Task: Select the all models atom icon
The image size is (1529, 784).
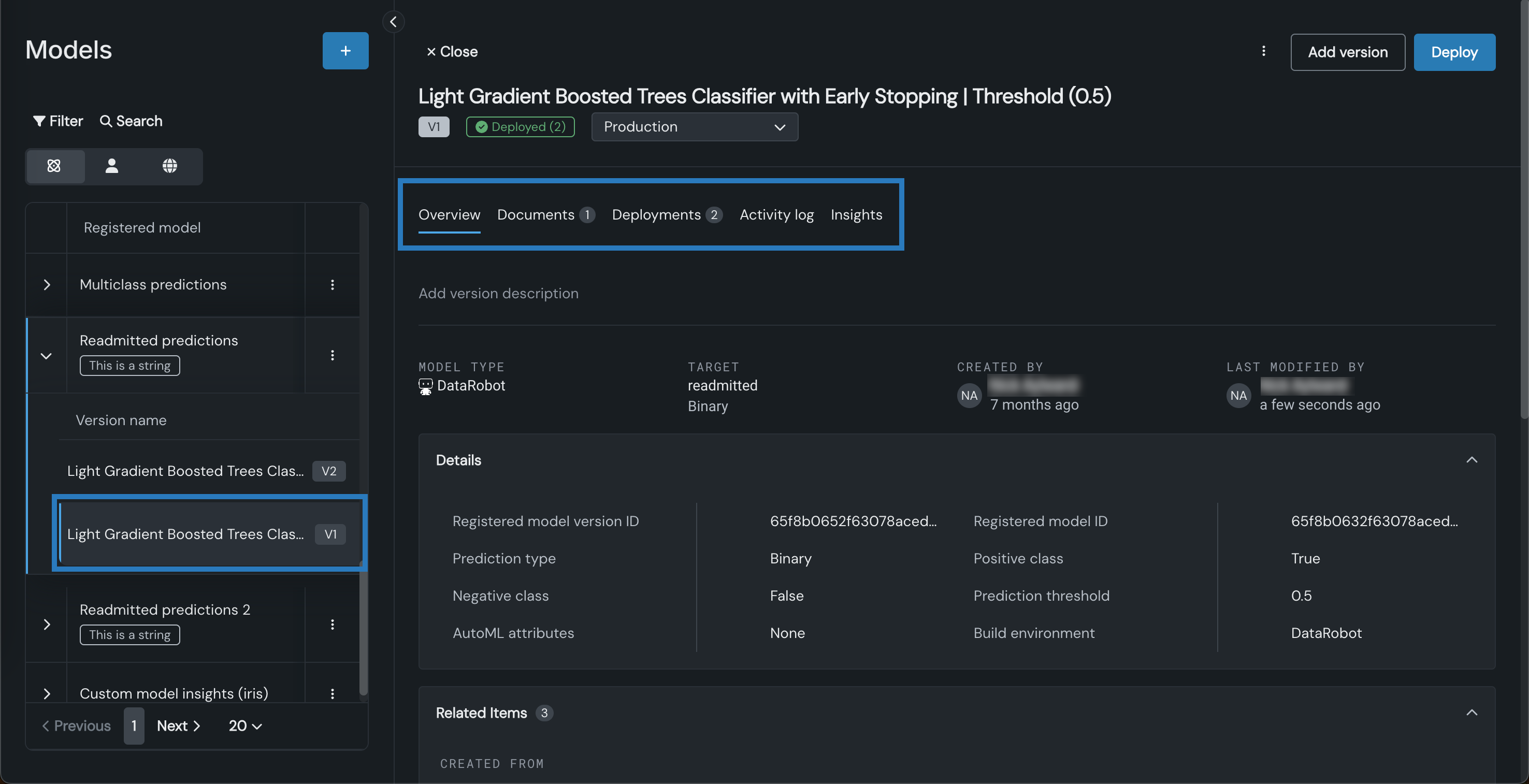Action: pos(54,166)
